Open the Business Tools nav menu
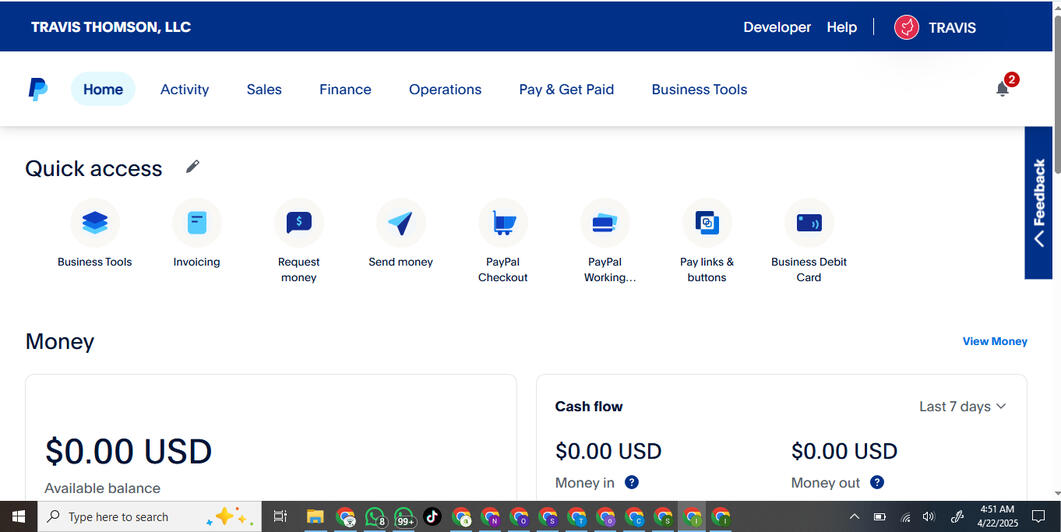The image size is (1061, 532). click(x=699, y=89)
